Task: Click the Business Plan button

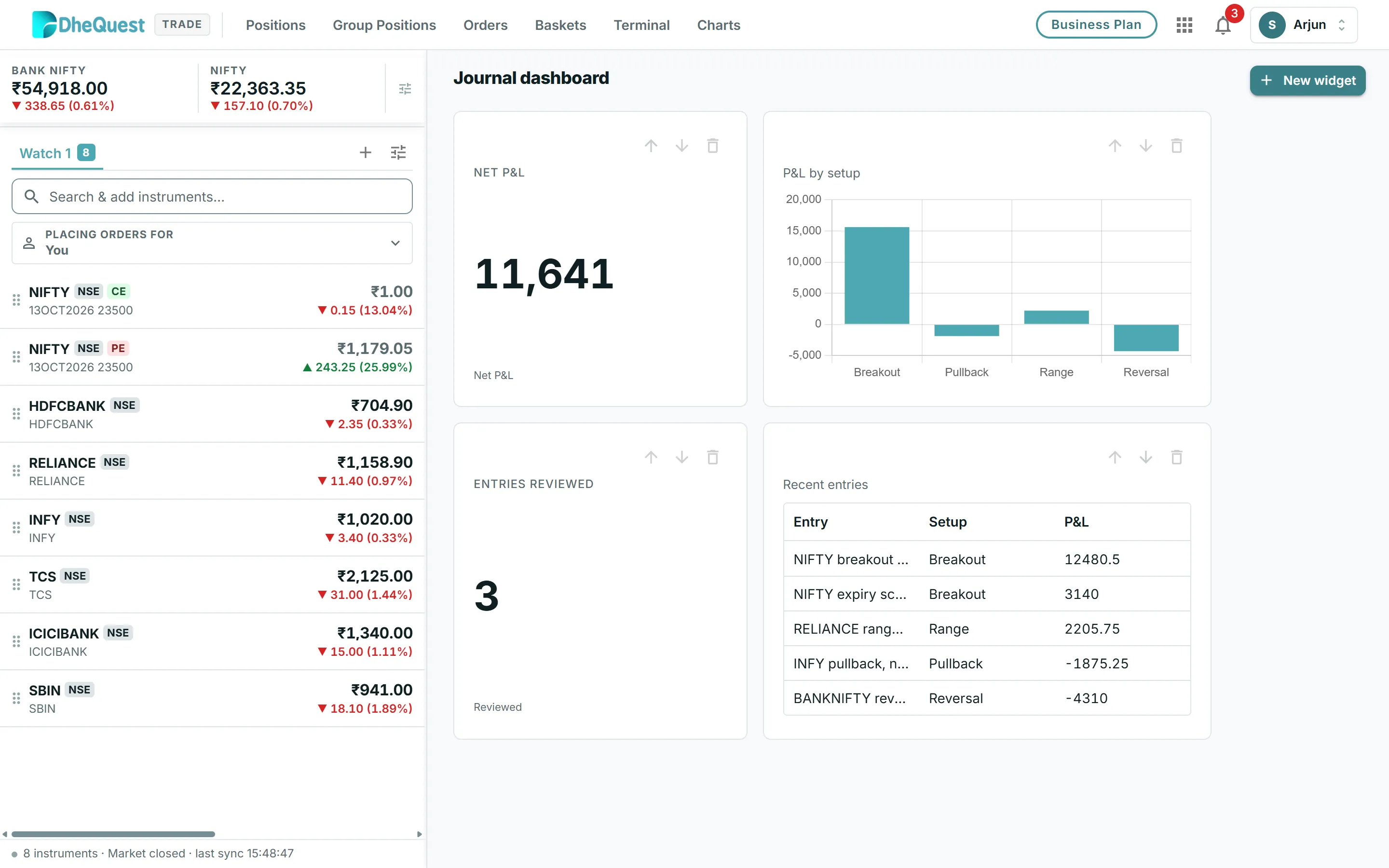Action: pos(1096,25)
